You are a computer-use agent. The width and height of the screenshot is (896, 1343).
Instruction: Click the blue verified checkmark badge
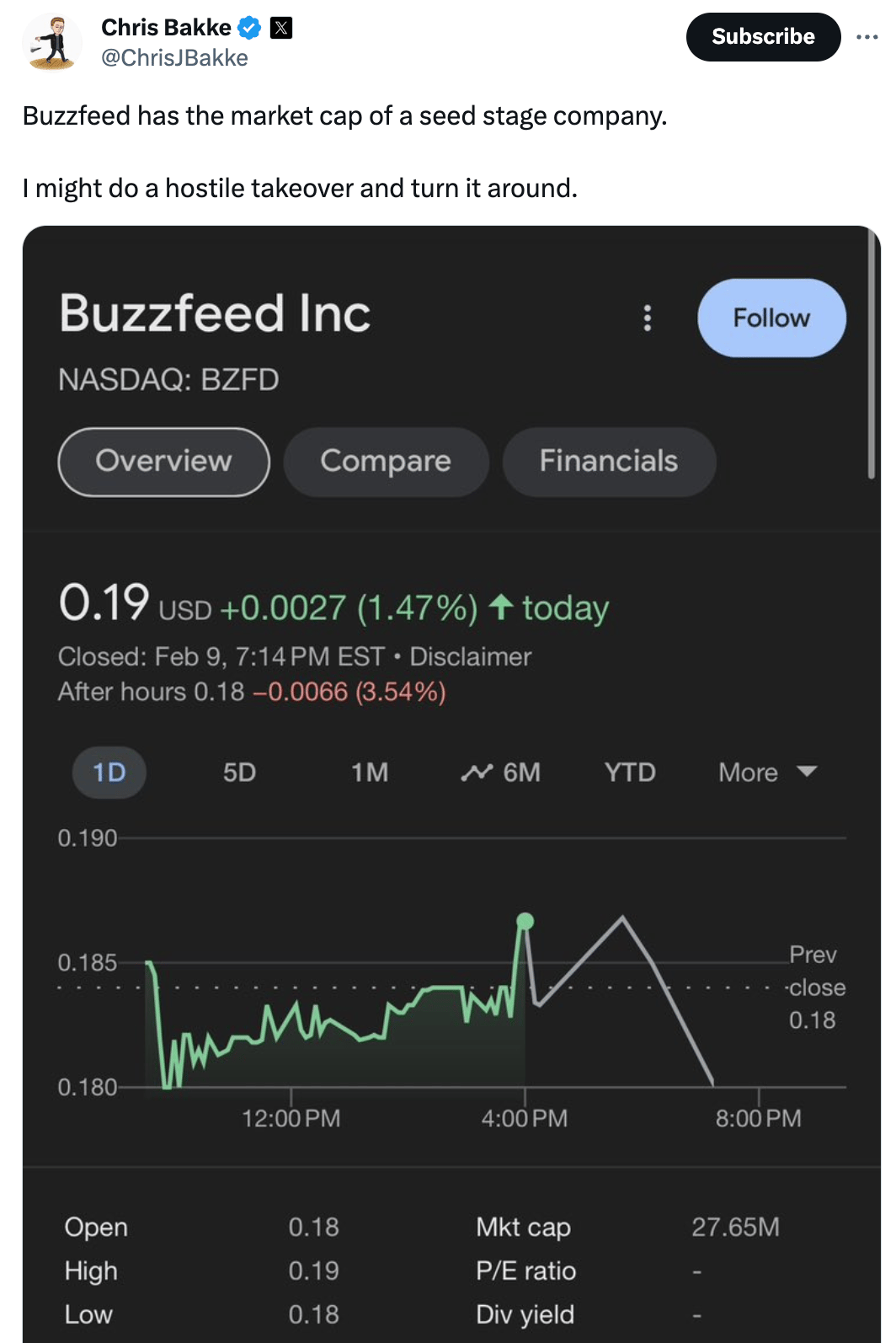(x=249, y=28)
